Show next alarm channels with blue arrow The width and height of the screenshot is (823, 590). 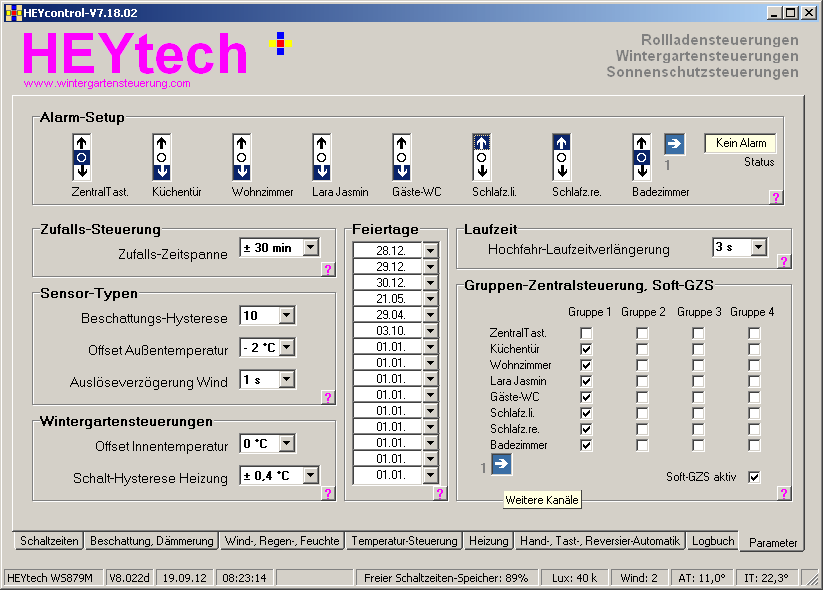[x=674, y=144]
